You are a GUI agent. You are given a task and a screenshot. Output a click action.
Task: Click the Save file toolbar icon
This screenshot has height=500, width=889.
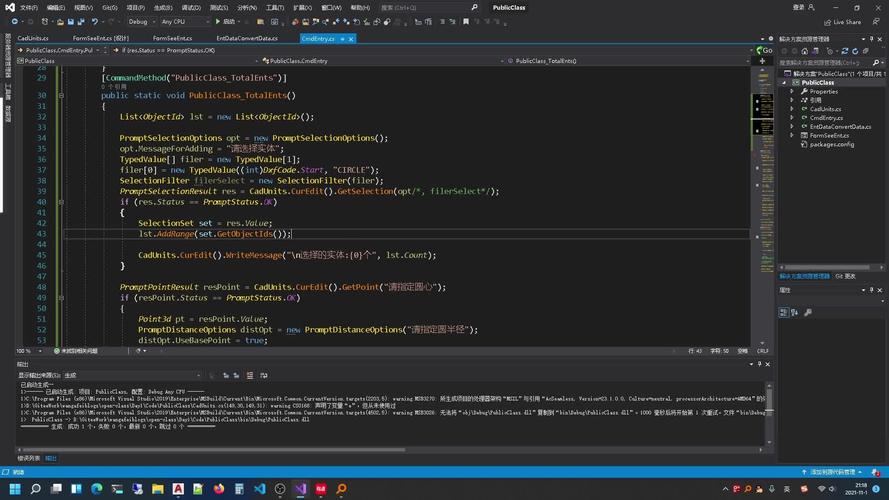pyautogui.click(x=71, y=22)
